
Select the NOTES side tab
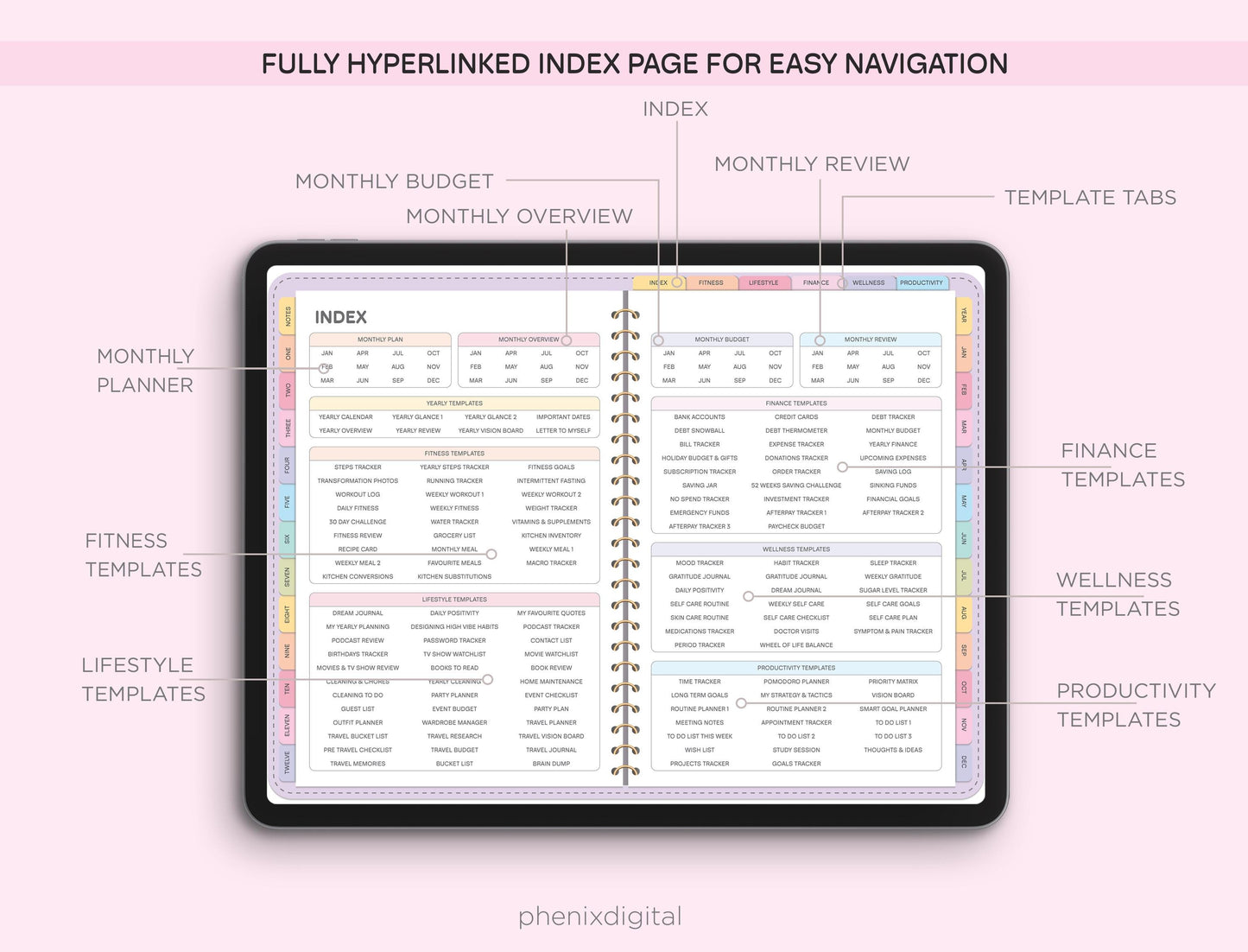pyautogui.click(x=288, y=316)
